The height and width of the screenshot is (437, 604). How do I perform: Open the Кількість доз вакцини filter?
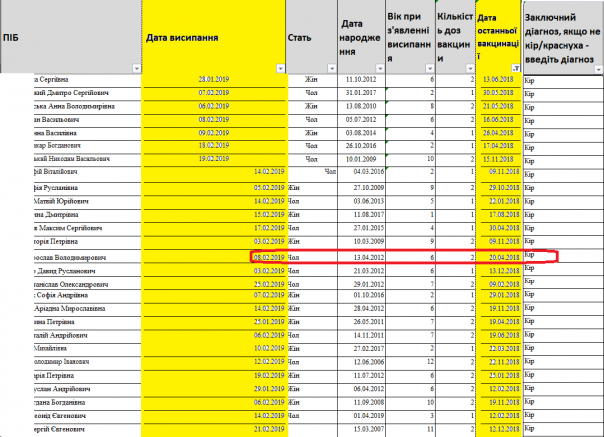[x=471, y=68]
